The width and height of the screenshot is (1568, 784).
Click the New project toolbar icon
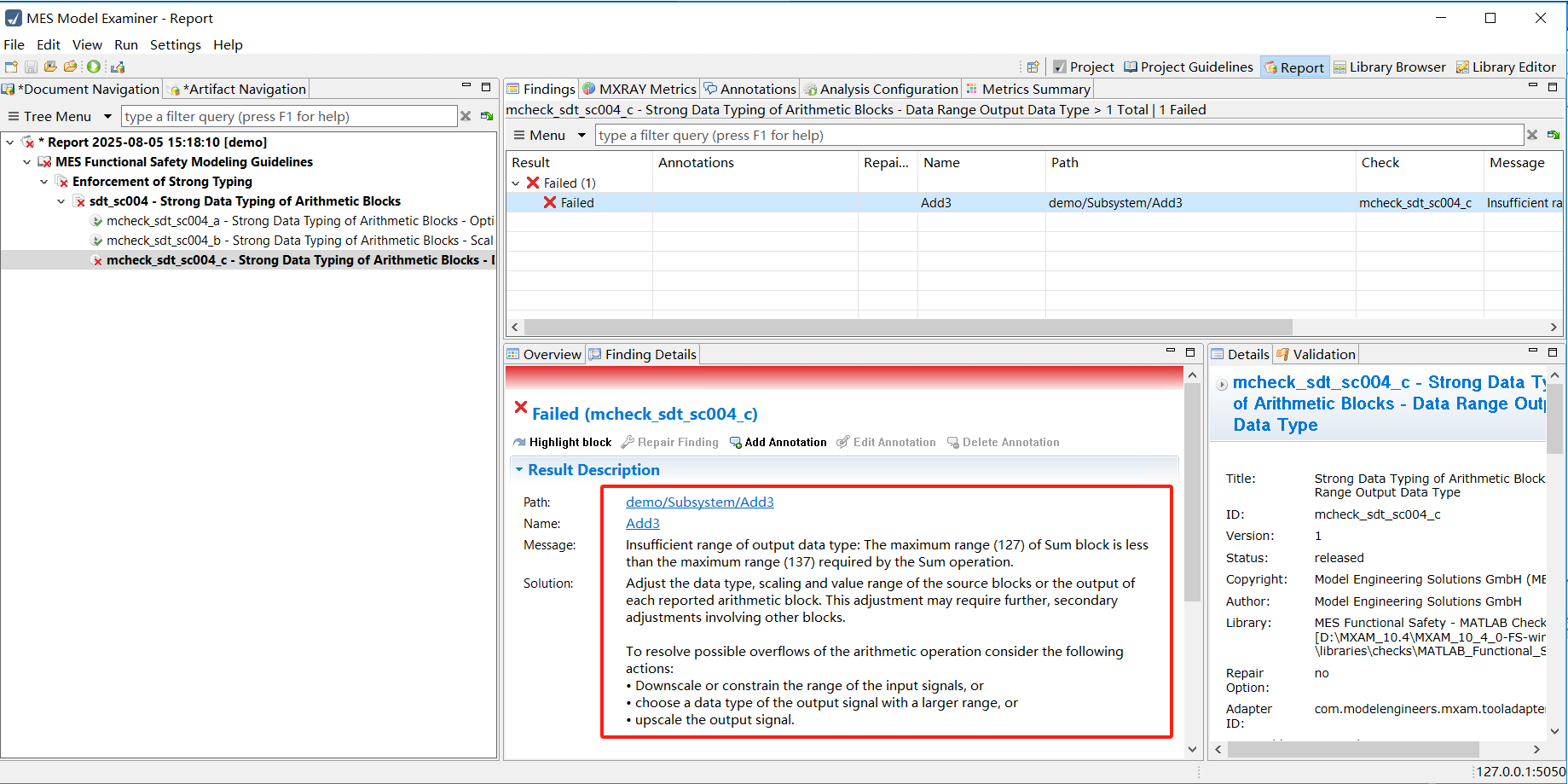(x=11, y=67)
